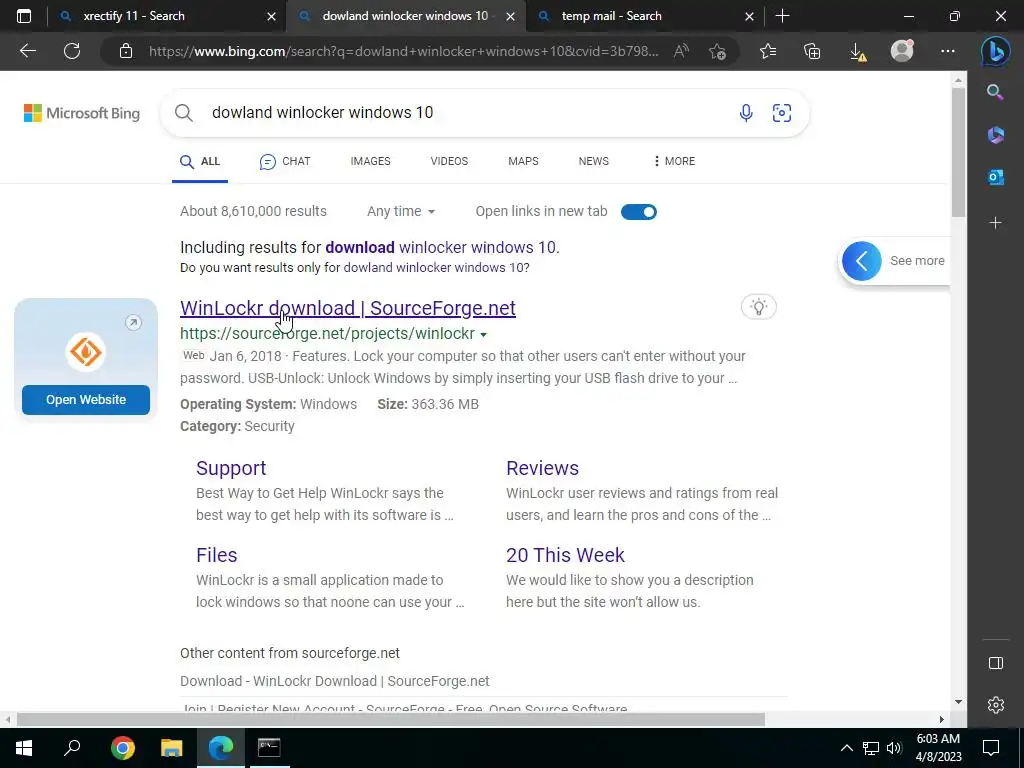Open sidebar settings gear icon
The image size is (1024, 768).
click(995, 705)
